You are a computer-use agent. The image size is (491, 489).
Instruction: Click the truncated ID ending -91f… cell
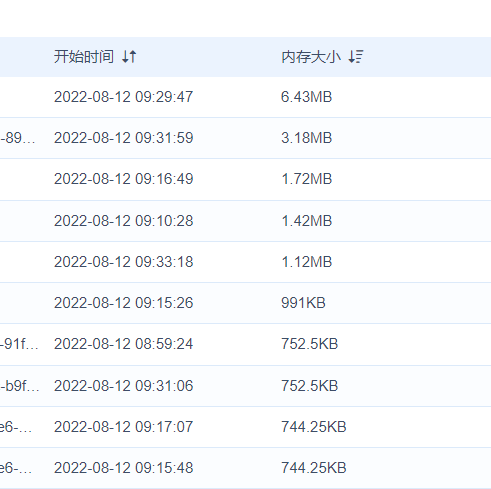[x=19, y=344]
